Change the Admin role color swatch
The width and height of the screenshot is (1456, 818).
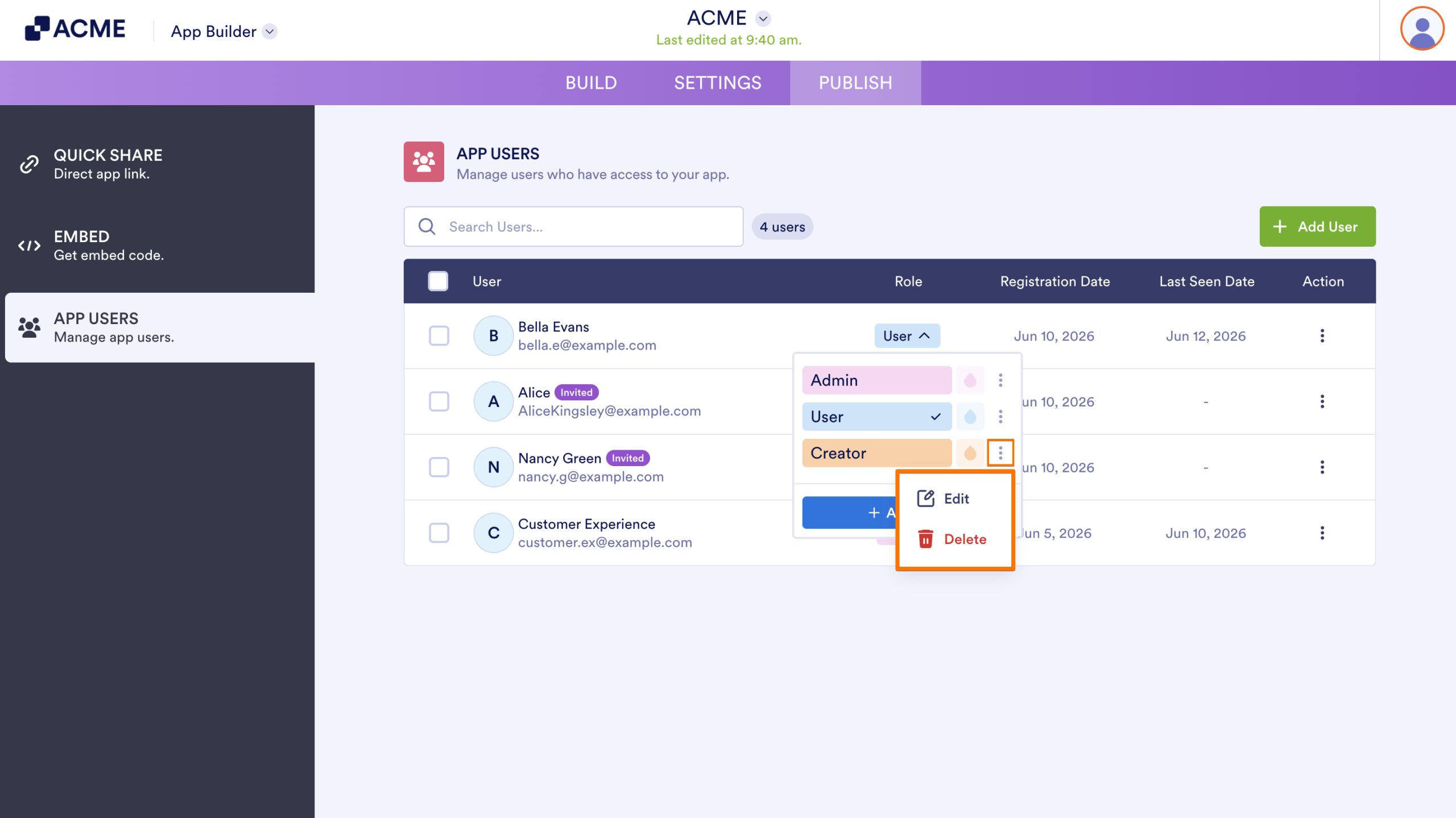970,380
